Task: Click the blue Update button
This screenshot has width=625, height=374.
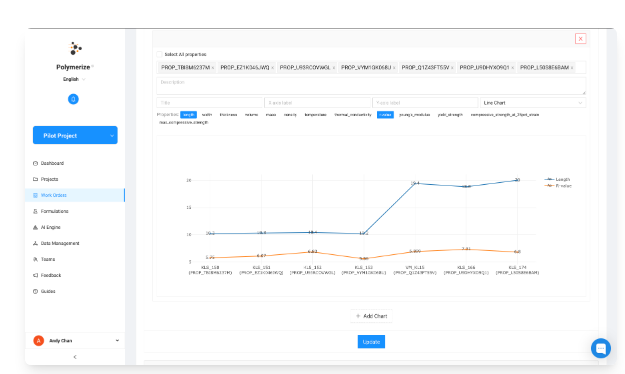Action: click(x=371, y=342)
